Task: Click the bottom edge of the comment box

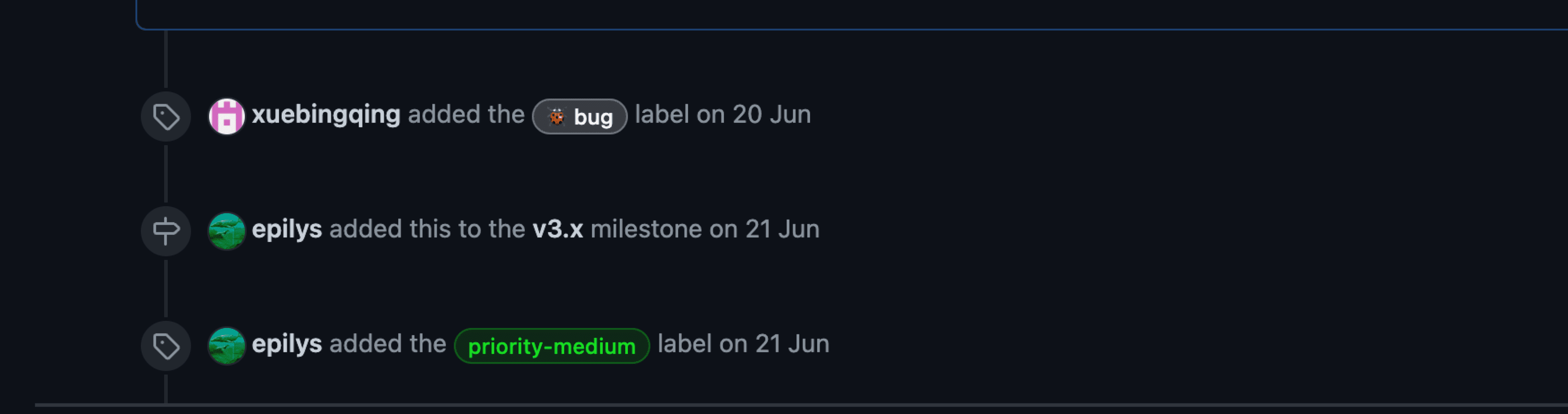Action: [852, 29]
